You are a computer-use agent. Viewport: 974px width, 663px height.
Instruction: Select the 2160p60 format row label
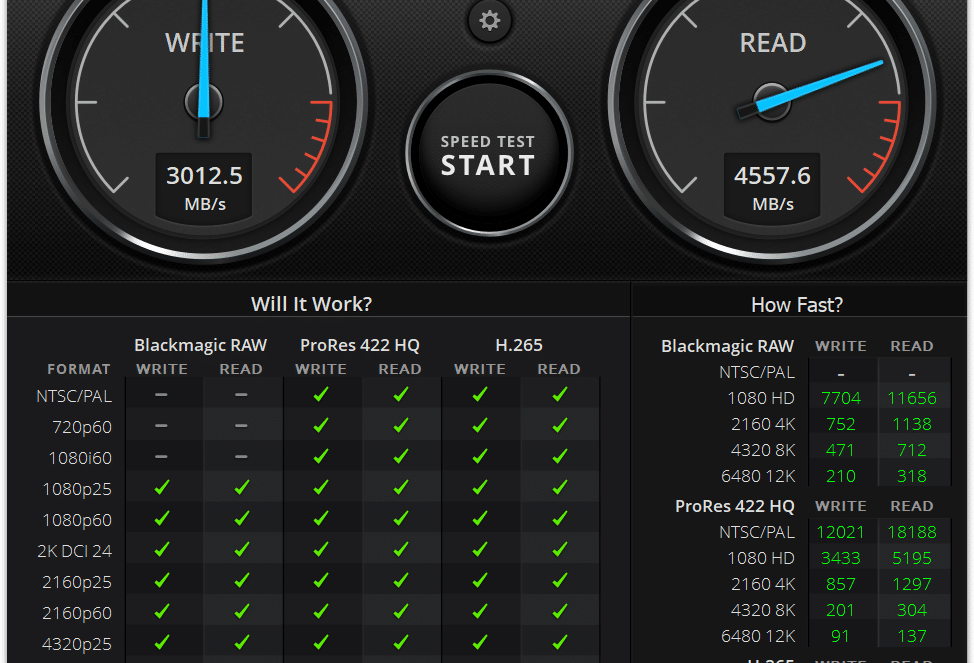[77, 613]
